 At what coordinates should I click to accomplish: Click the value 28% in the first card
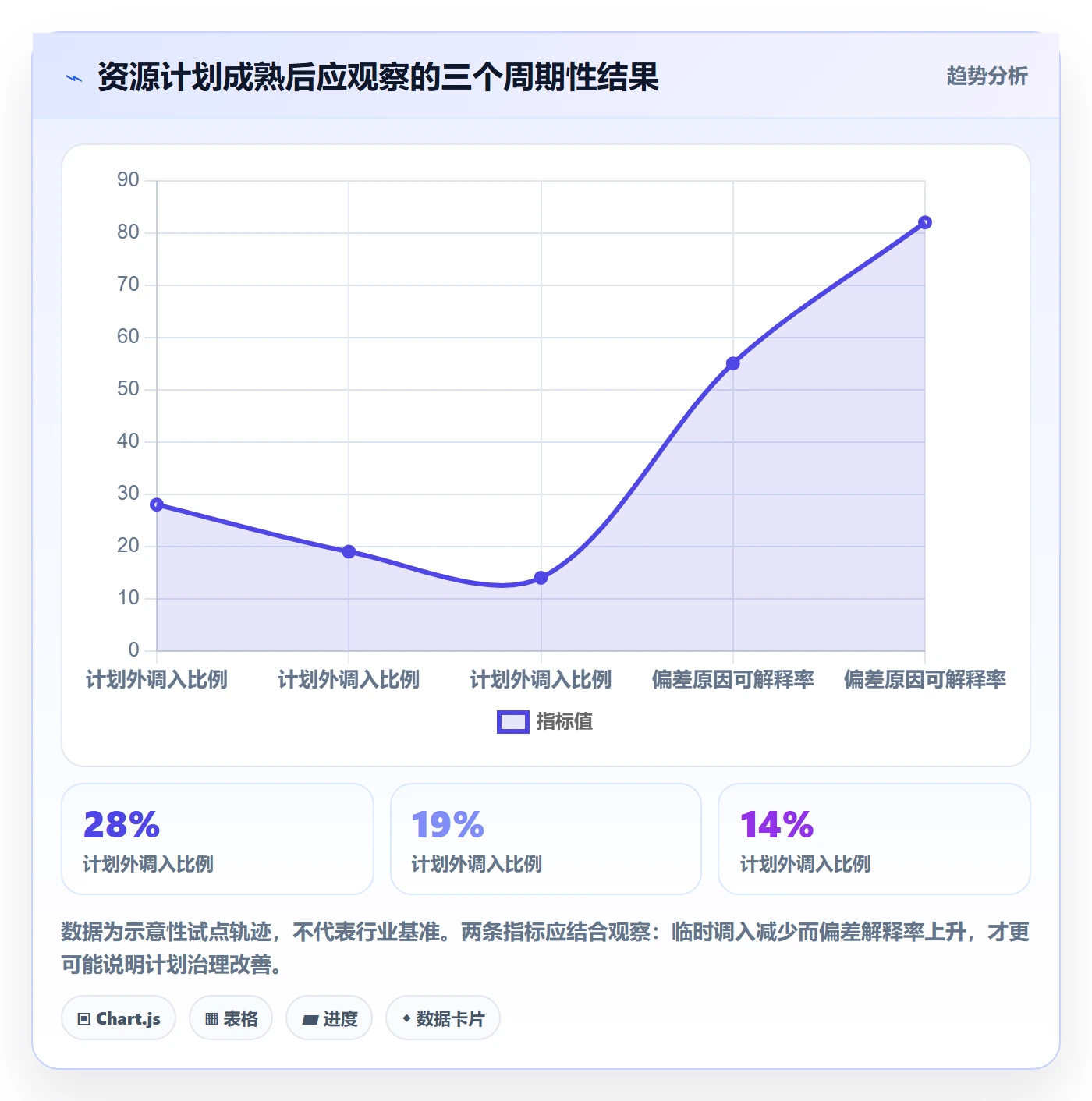122,825
